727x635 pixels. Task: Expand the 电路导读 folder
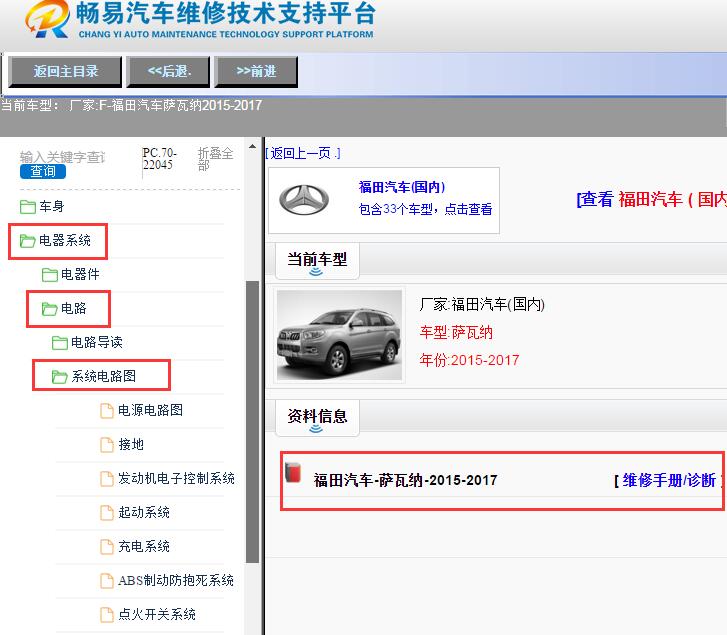[97, 343]
